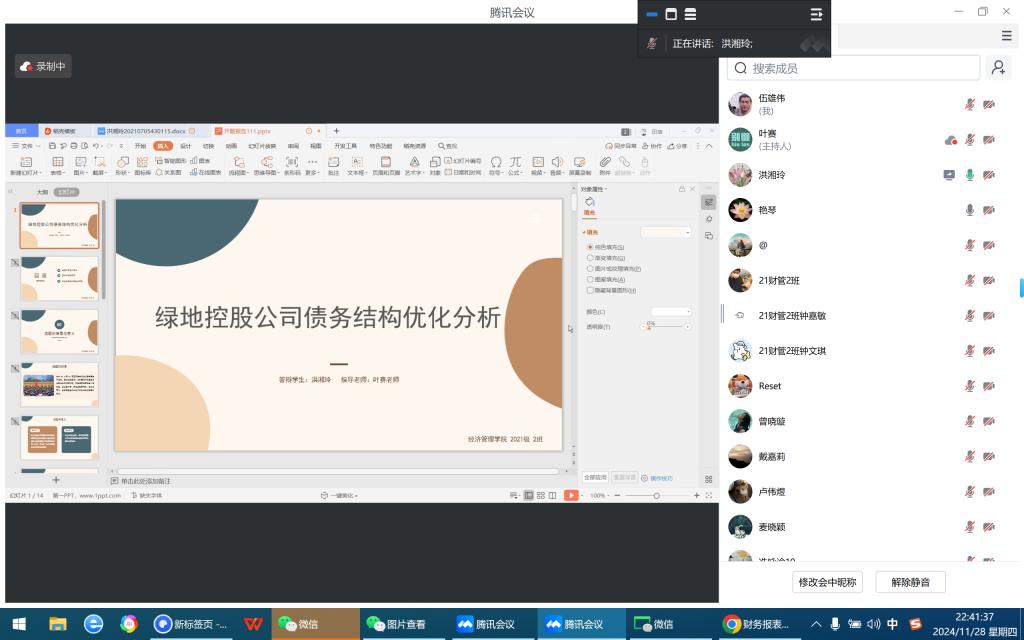Switch to the 插入 ribbon tab
This screenshot has height=640, width=1024.
coord(162,146)
